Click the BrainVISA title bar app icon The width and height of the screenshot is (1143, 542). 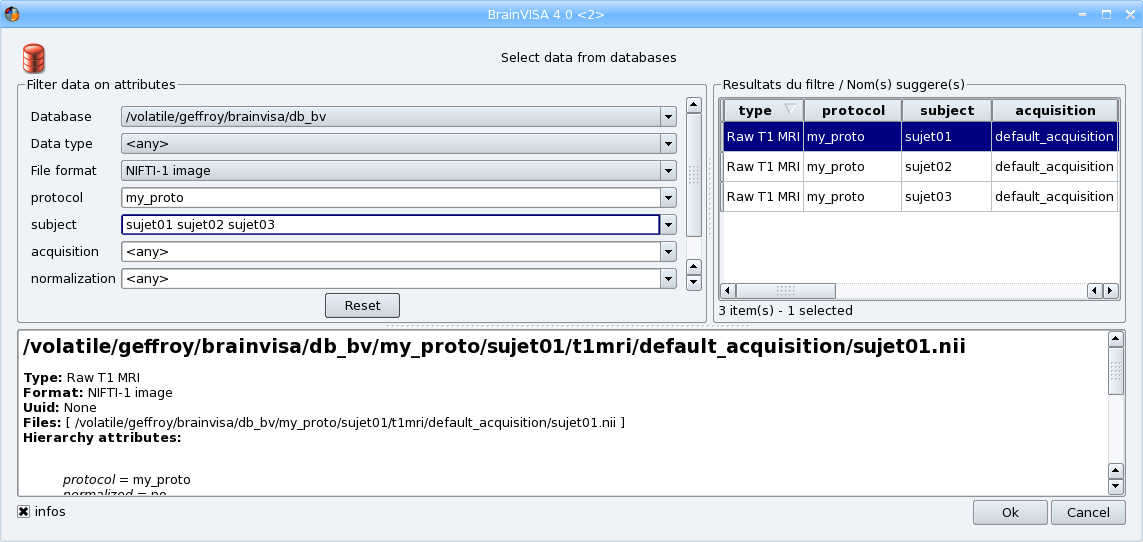(x=12, y=14)
